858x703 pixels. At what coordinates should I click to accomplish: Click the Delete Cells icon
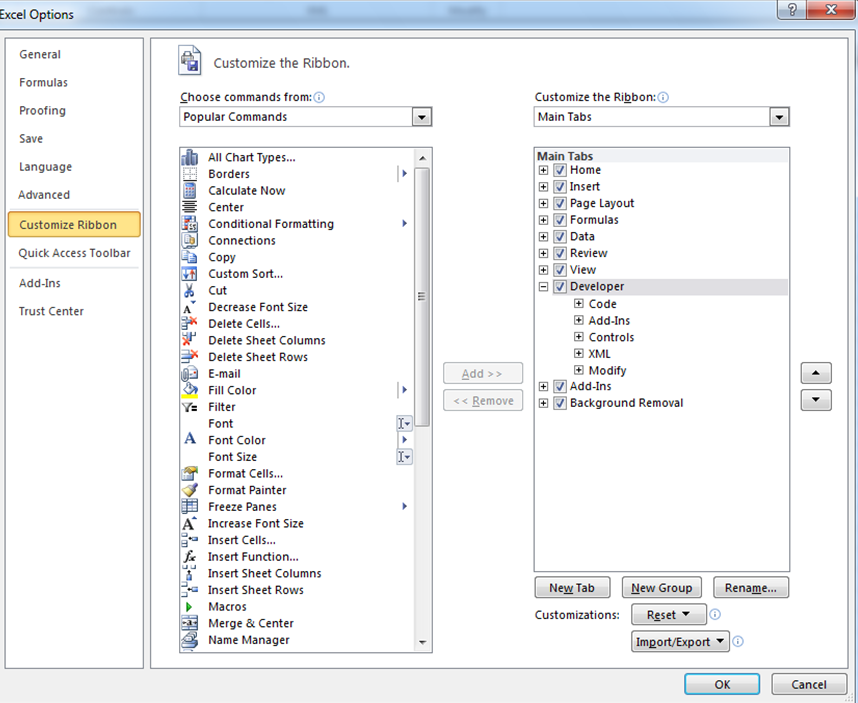tap(189, 323)
